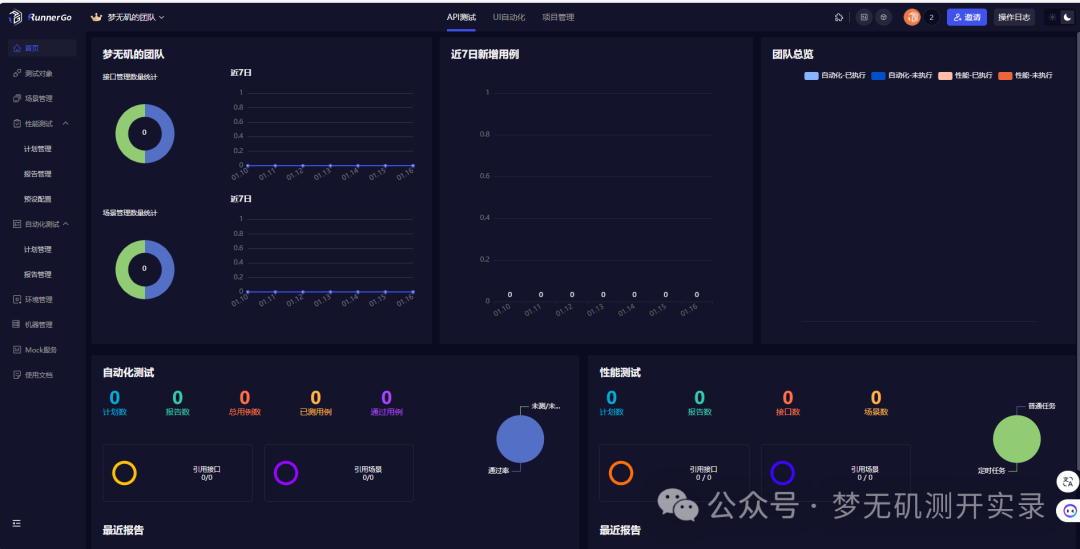Click the team member count badge showing 2
This screenshot has width=1080, height=549.
pyautogui.click(x=931, y=17)
